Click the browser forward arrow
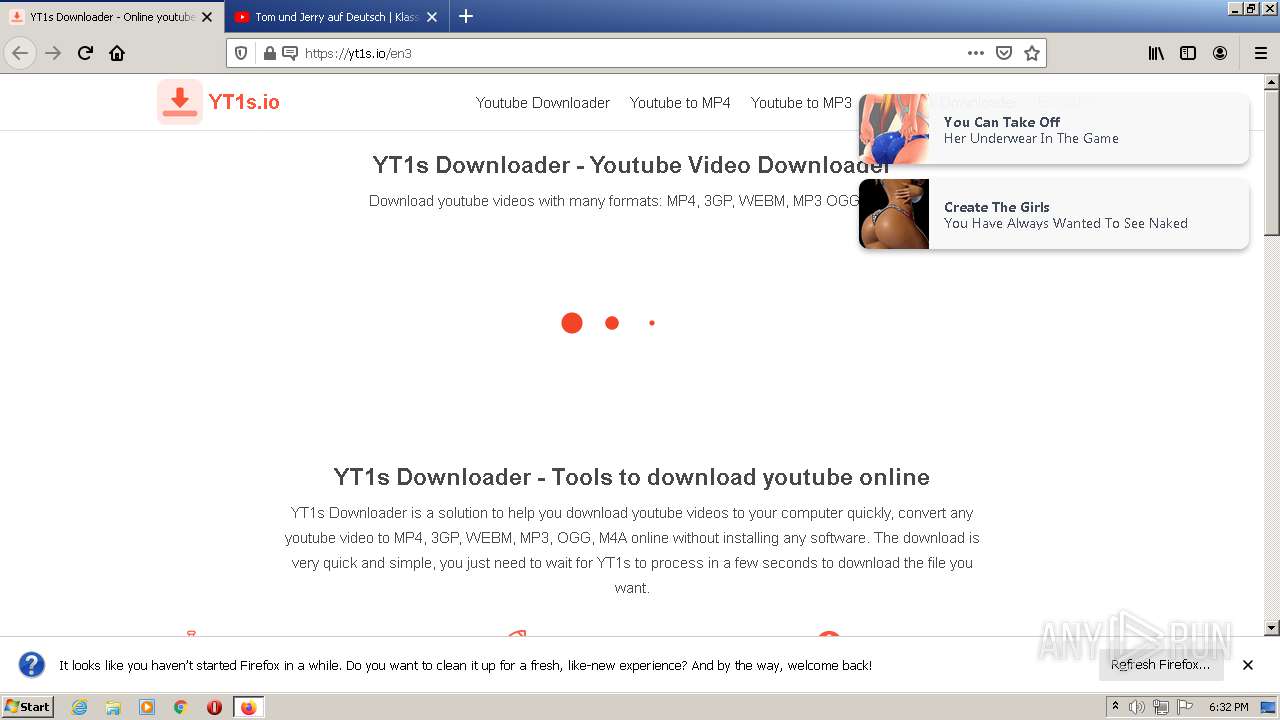Viewport: 1280px width, 720px height. 53,53
